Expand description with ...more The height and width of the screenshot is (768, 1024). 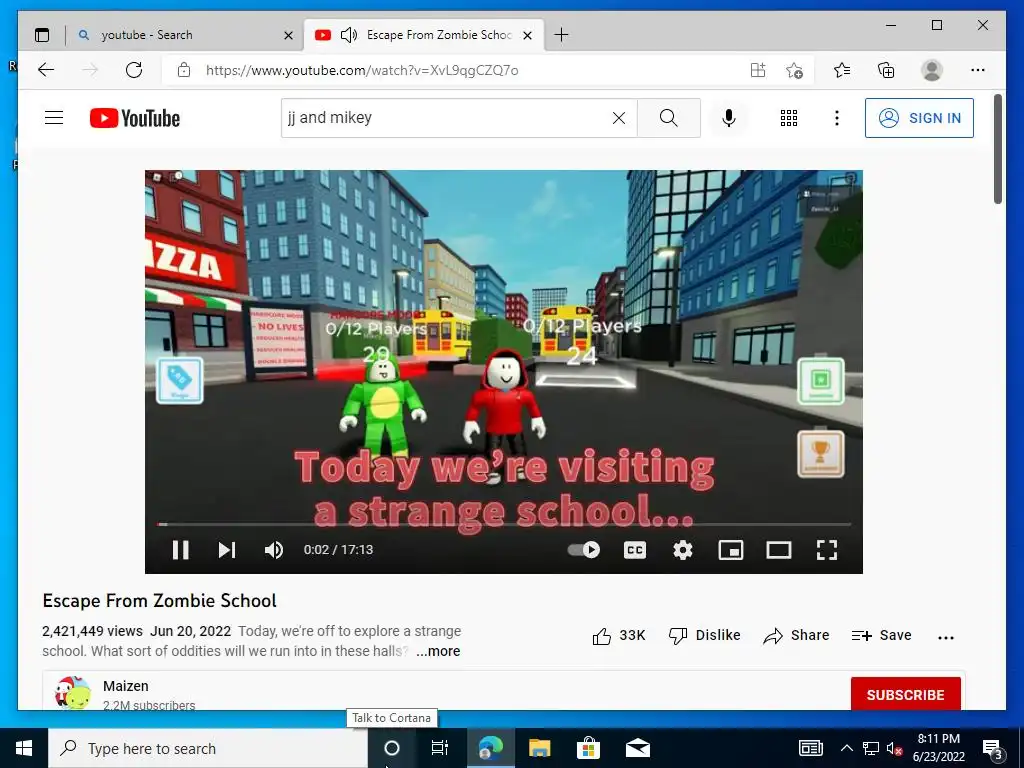point(438,651)
